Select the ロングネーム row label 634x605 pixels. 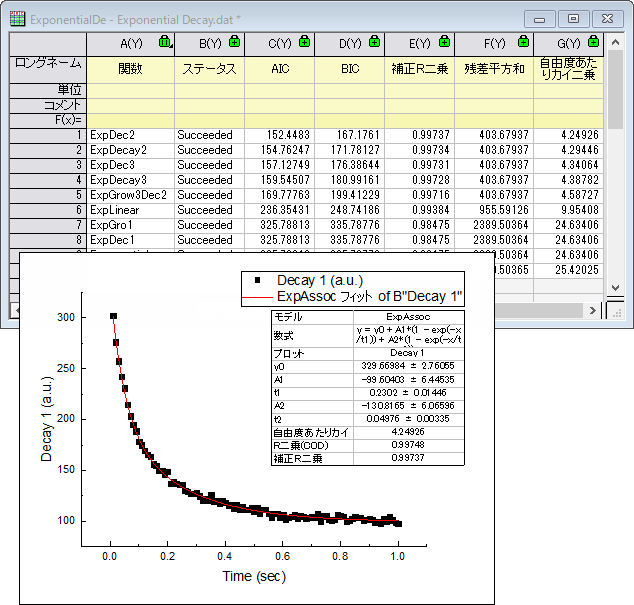click(48, 64)
